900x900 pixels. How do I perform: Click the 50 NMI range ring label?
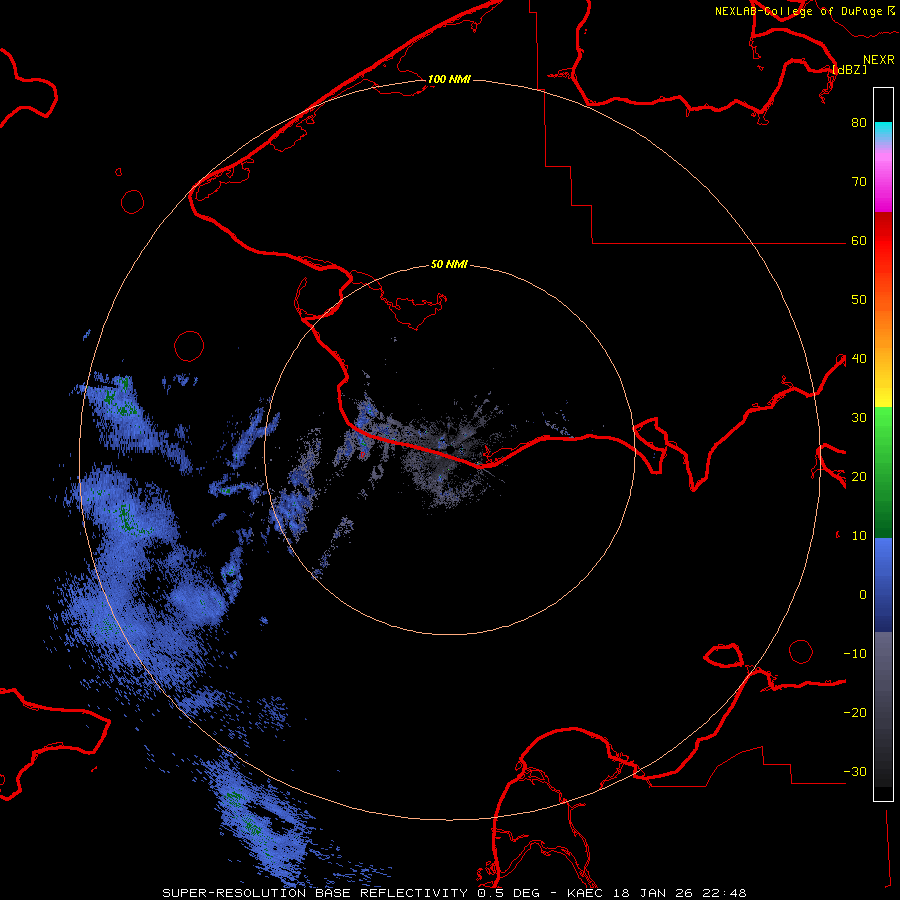449,265
